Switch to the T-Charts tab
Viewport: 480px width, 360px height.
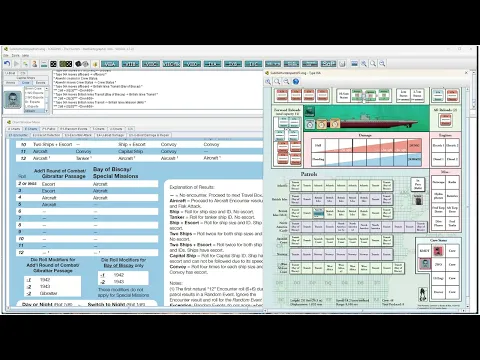click(x=99, y=129)
